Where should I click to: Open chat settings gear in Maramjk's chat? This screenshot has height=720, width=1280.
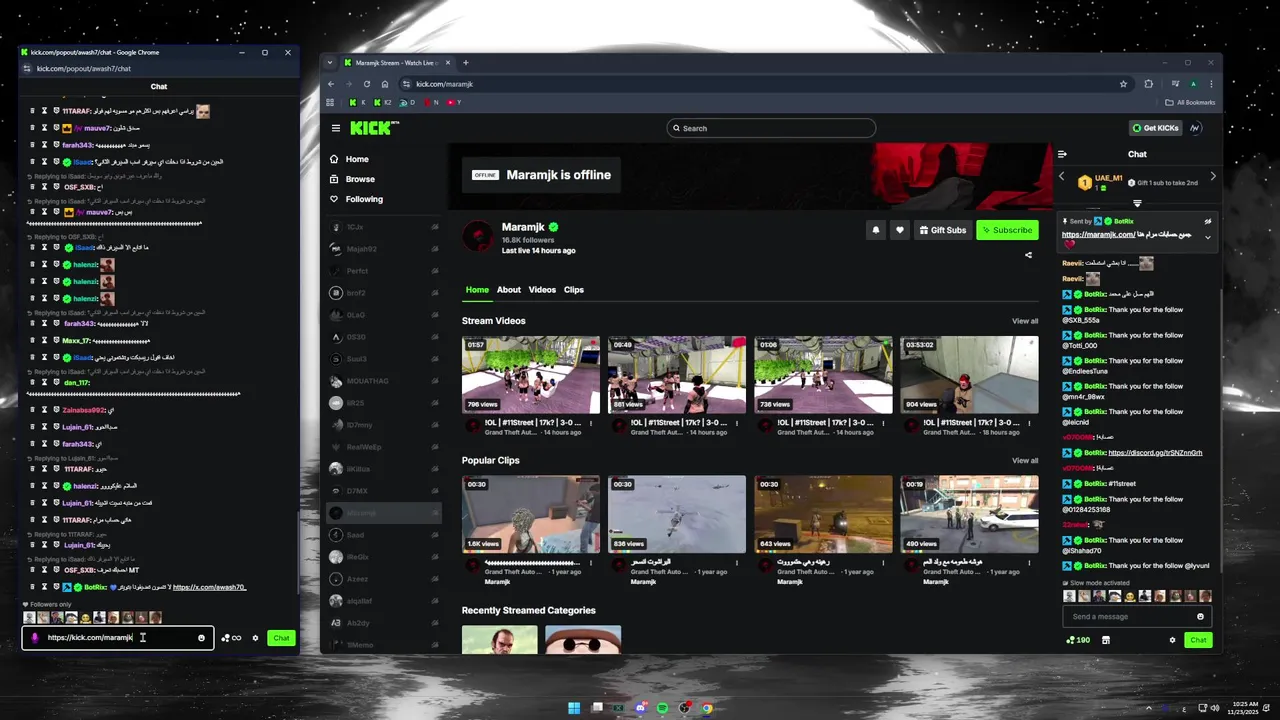click(x=1173, y=640)
